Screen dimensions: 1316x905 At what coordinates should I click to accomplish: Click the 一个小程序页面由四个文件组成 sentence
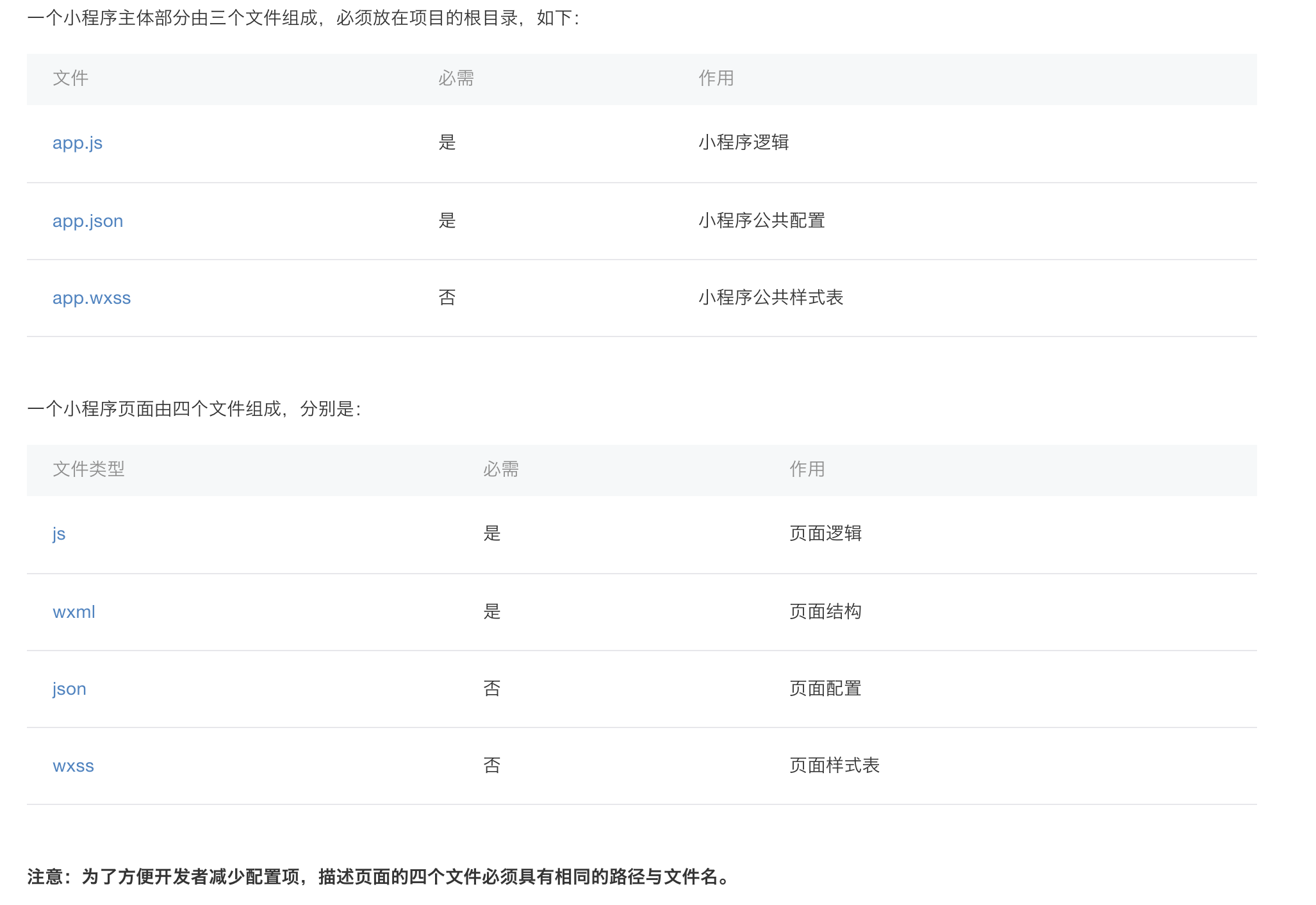point(194,409)
